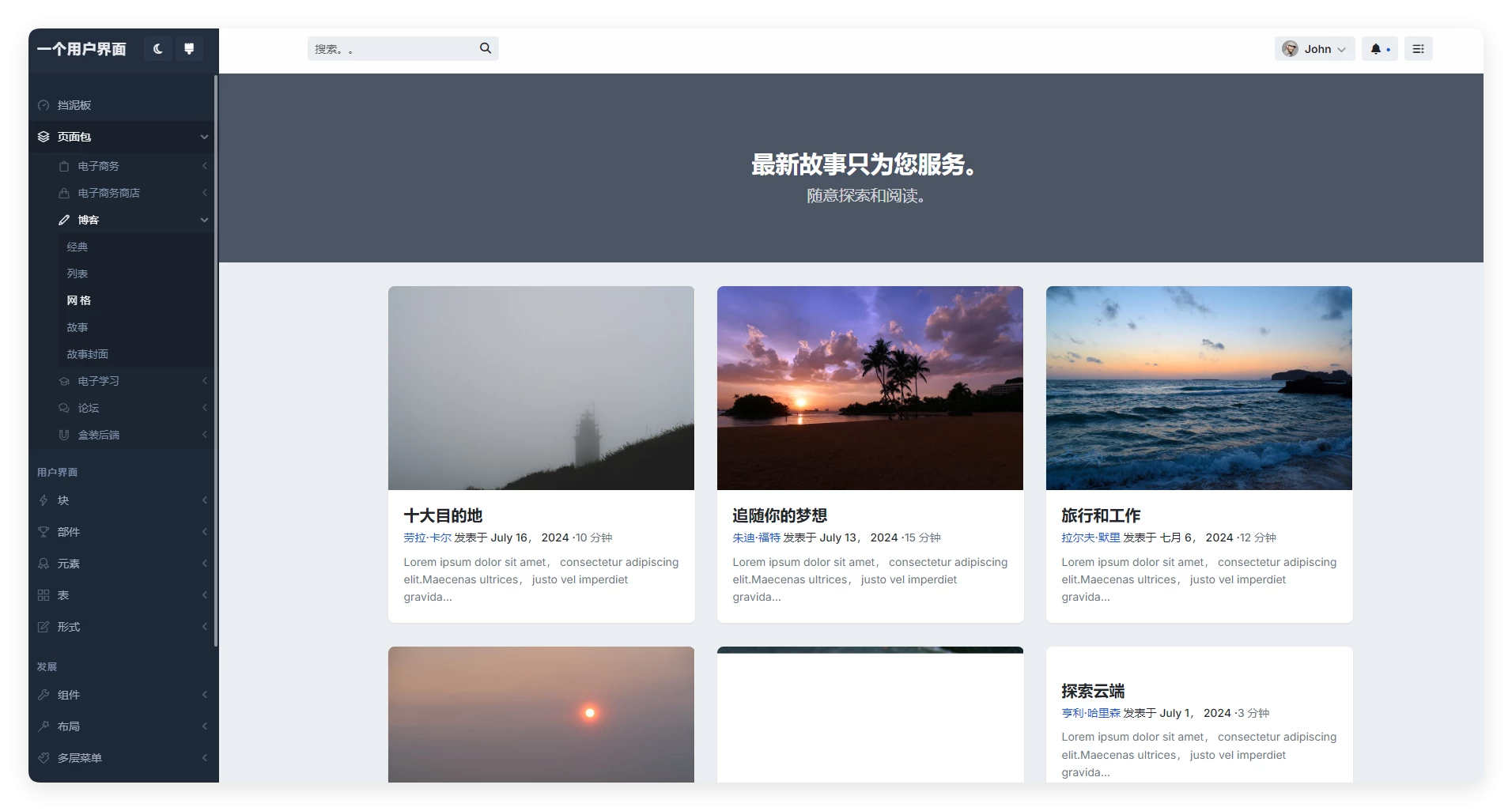Click the chat bubble icon beside 论坛
Image resolution: width=1512 pixels, height=811 pixels.
[x=64, y=408]
